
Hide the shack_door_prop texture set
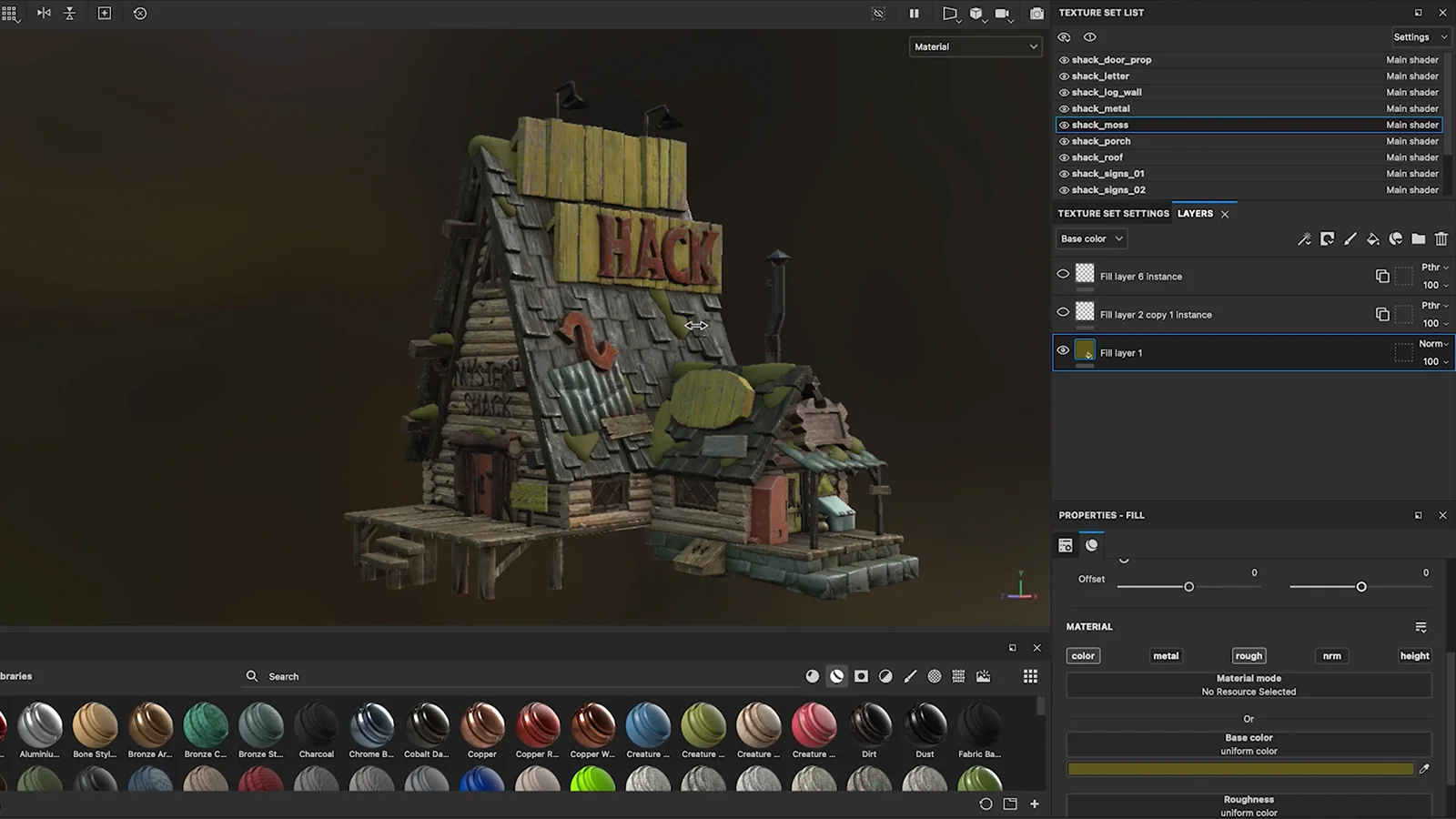1063,59
